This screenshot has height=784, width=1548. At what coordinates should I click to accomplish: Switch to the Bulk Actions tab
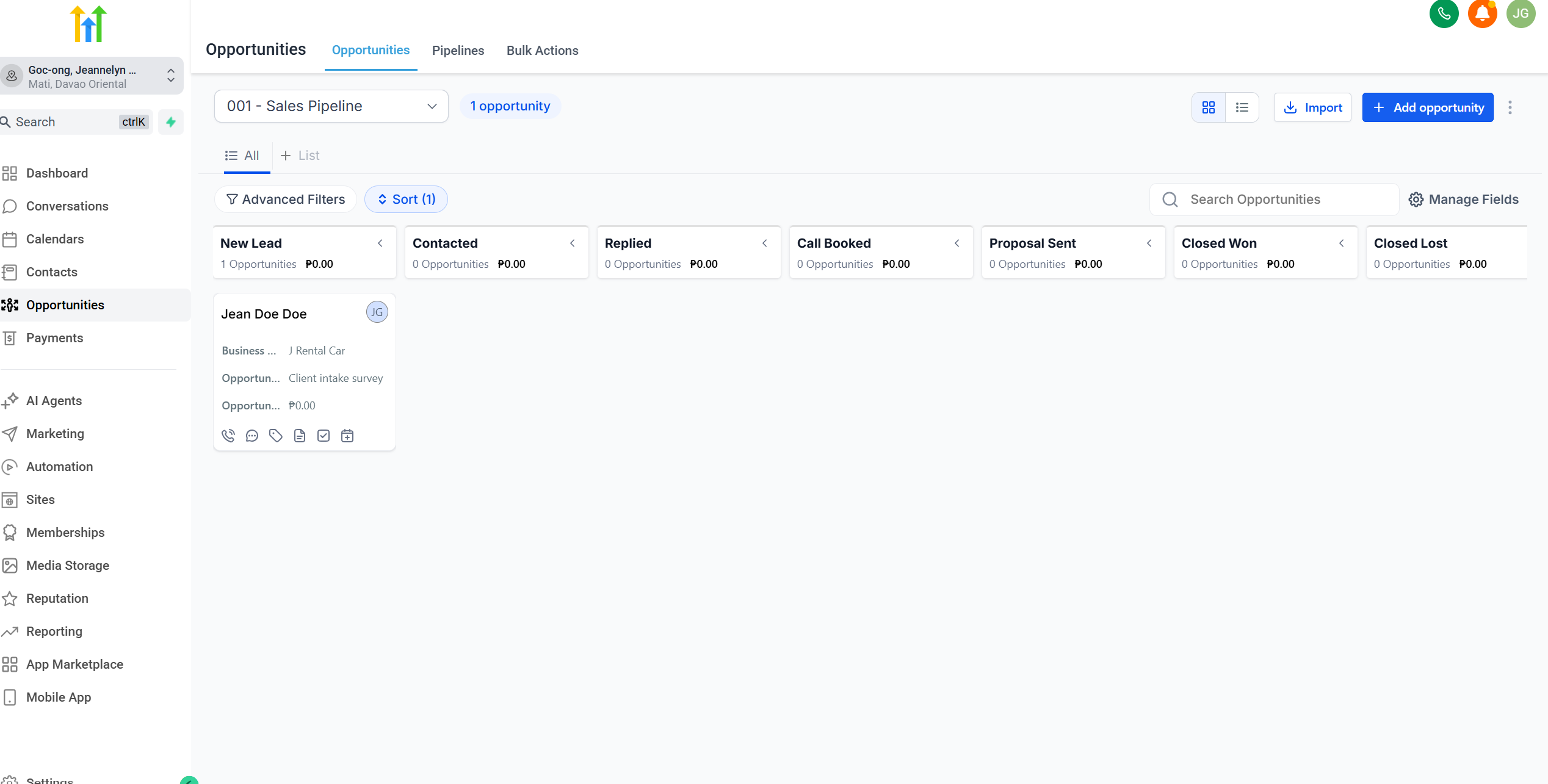point(542,51)
